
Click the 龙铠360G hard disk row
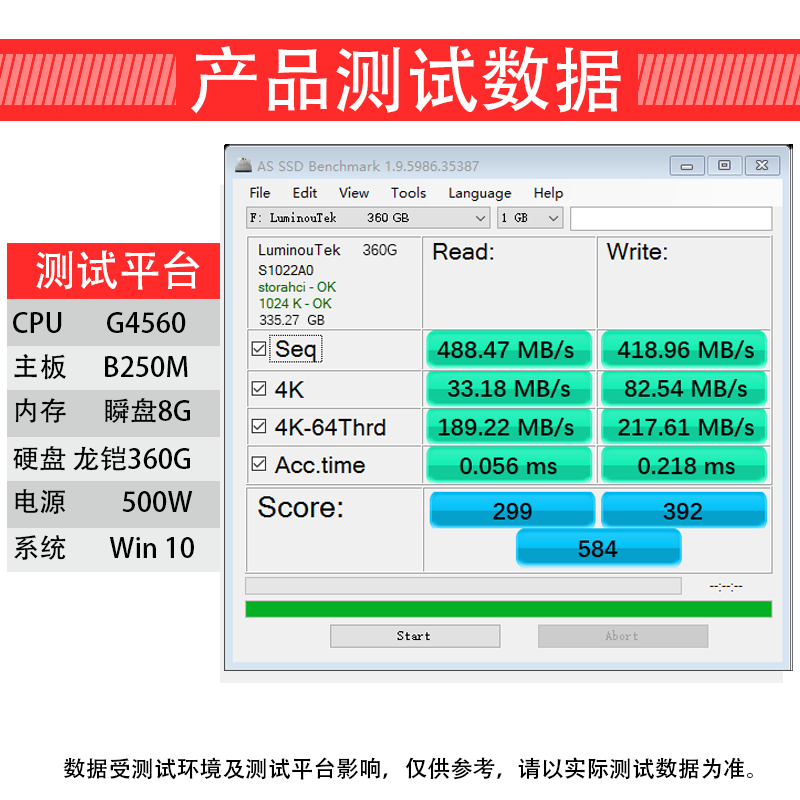tap(113, 459)
